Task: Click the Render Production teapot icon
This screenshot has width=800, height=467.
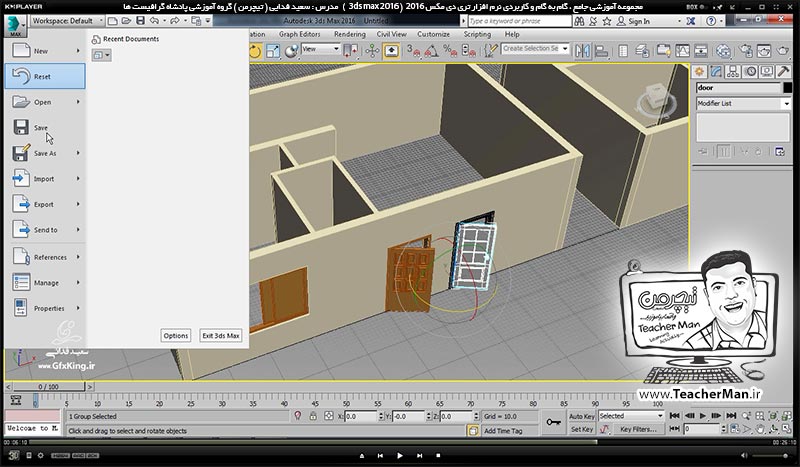Action: 783,51
